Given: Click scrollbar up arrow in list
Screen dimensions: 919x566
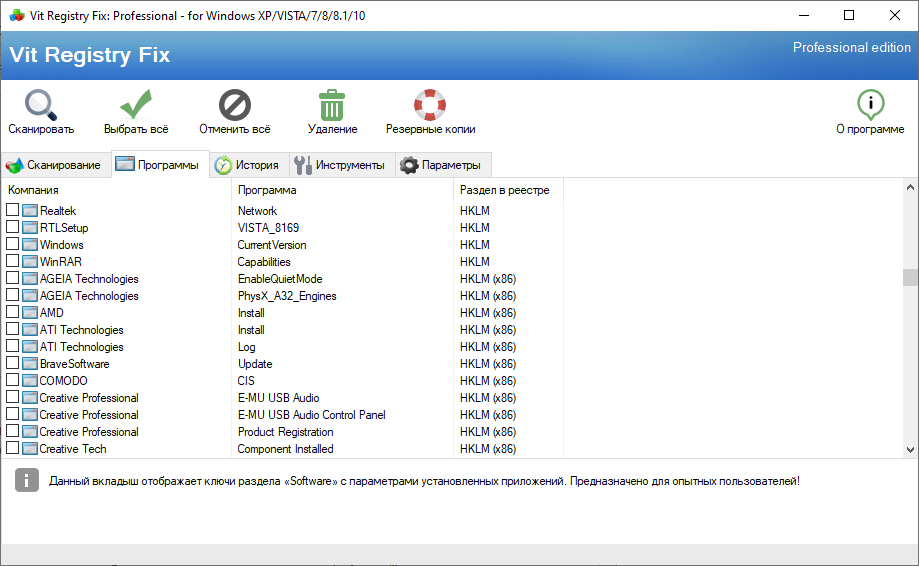Looking at the screenshot, I should (x=910, y=187).
